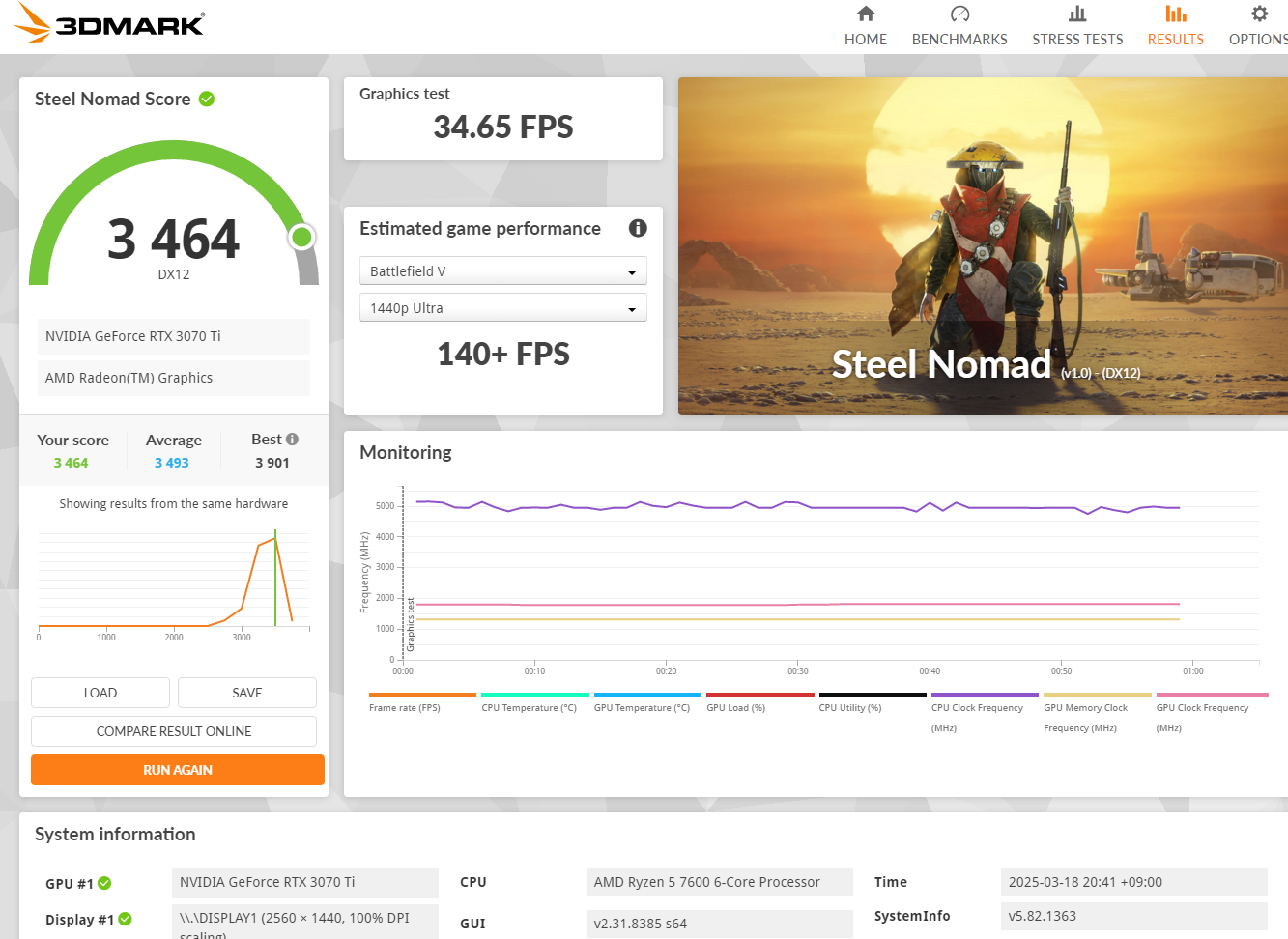Open the Battlefield V game dropdown

(x=503, y=270)
